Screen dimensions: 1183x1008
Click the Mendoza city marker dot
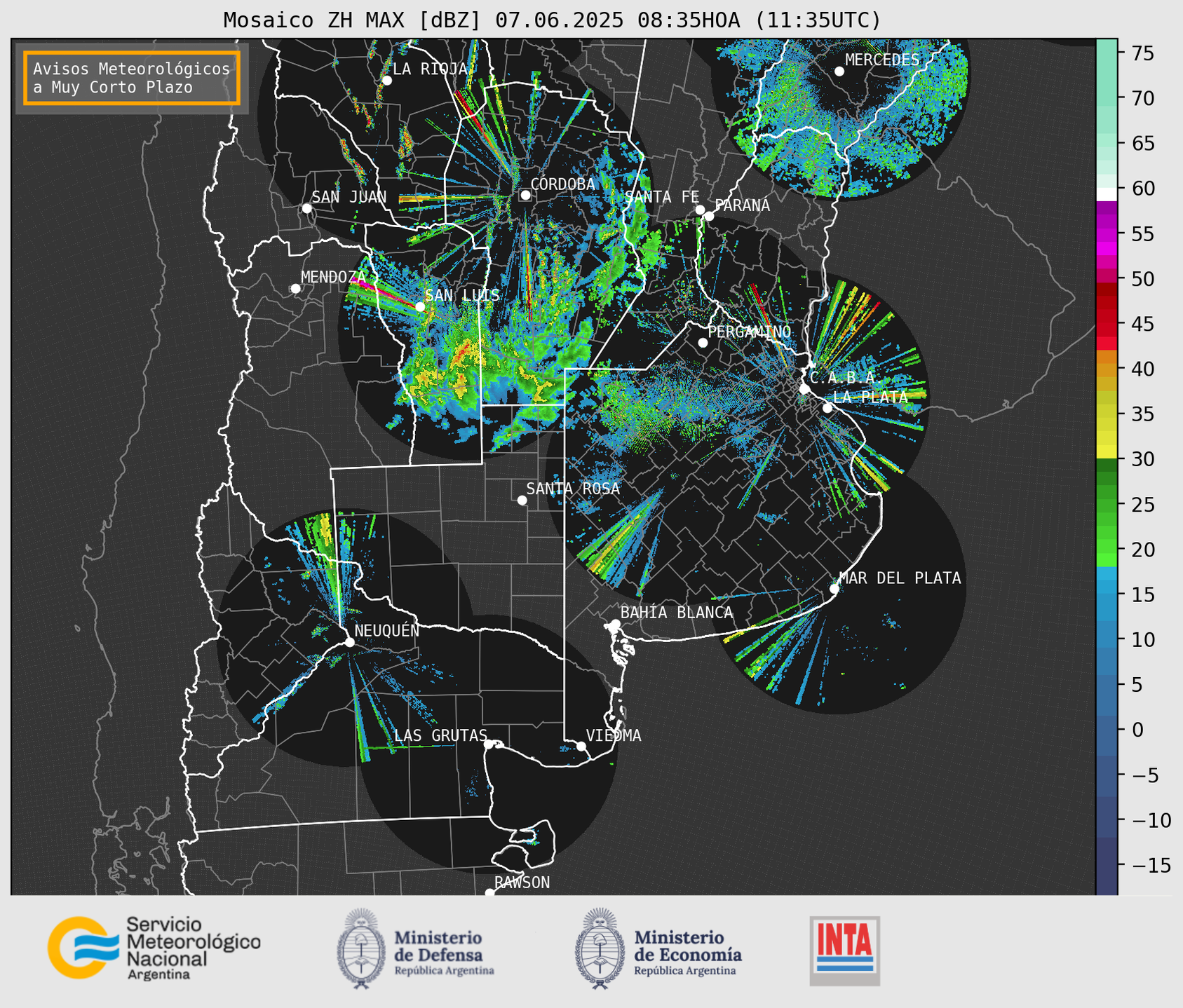point(295,288)
